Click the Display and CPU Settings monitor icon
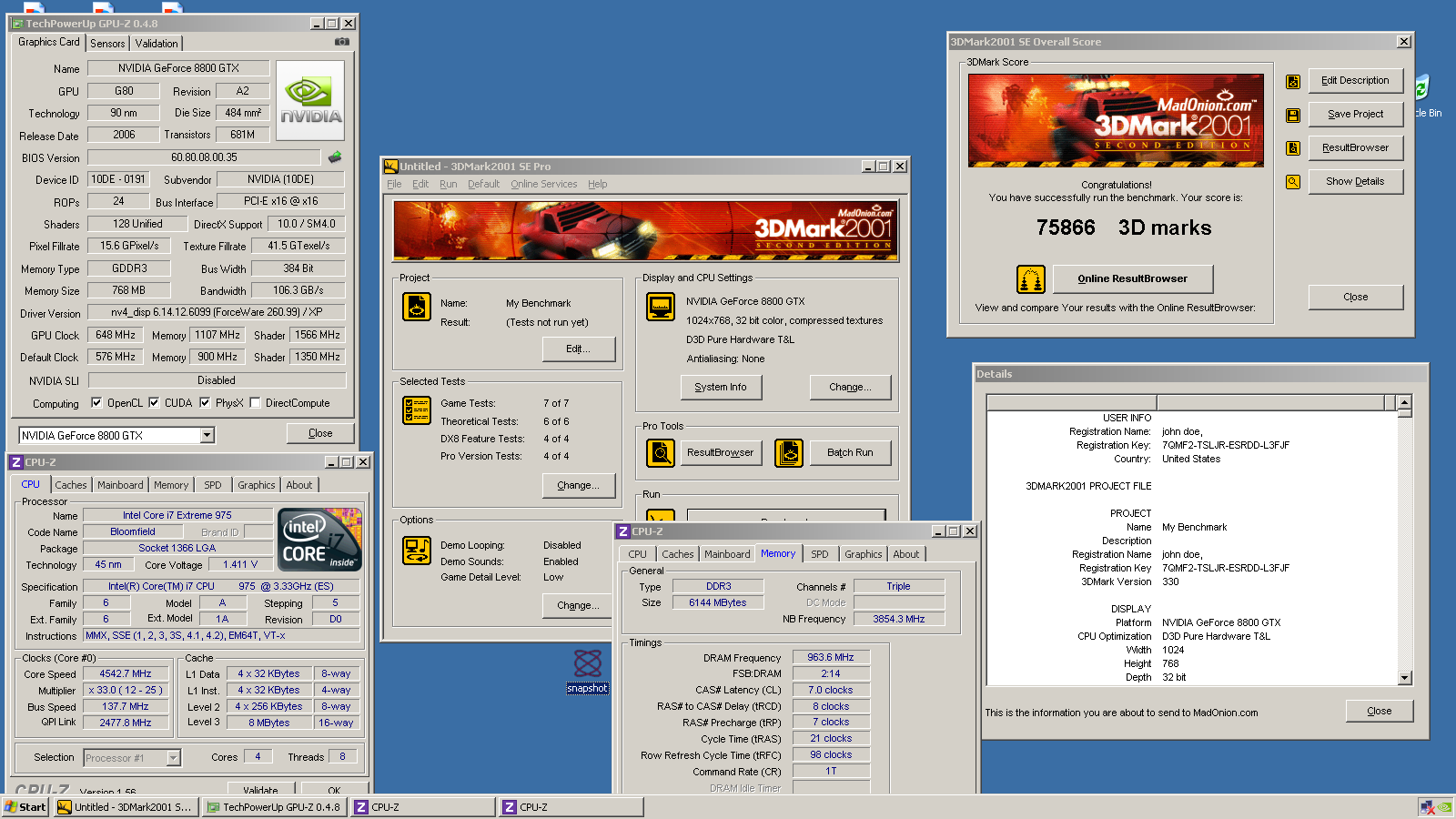Image resolution: width=1456 pixels, height=819 pixels. [661, 307]
